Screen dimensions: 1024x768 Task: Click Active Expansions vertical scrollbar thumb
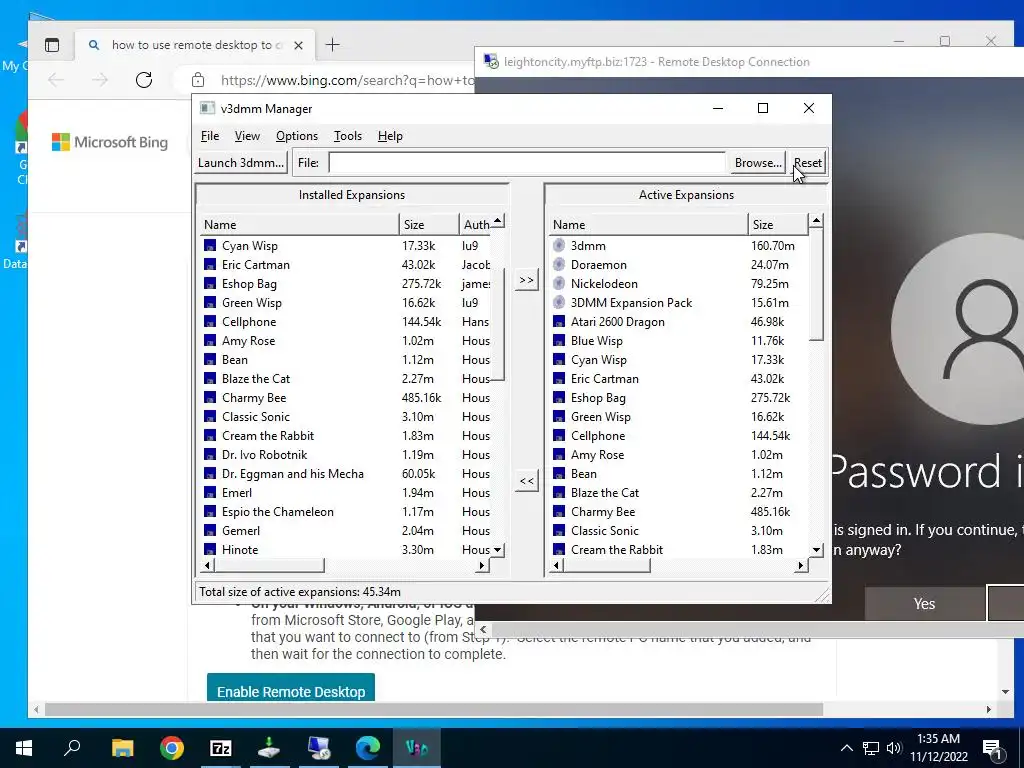[x=816, y=284]
